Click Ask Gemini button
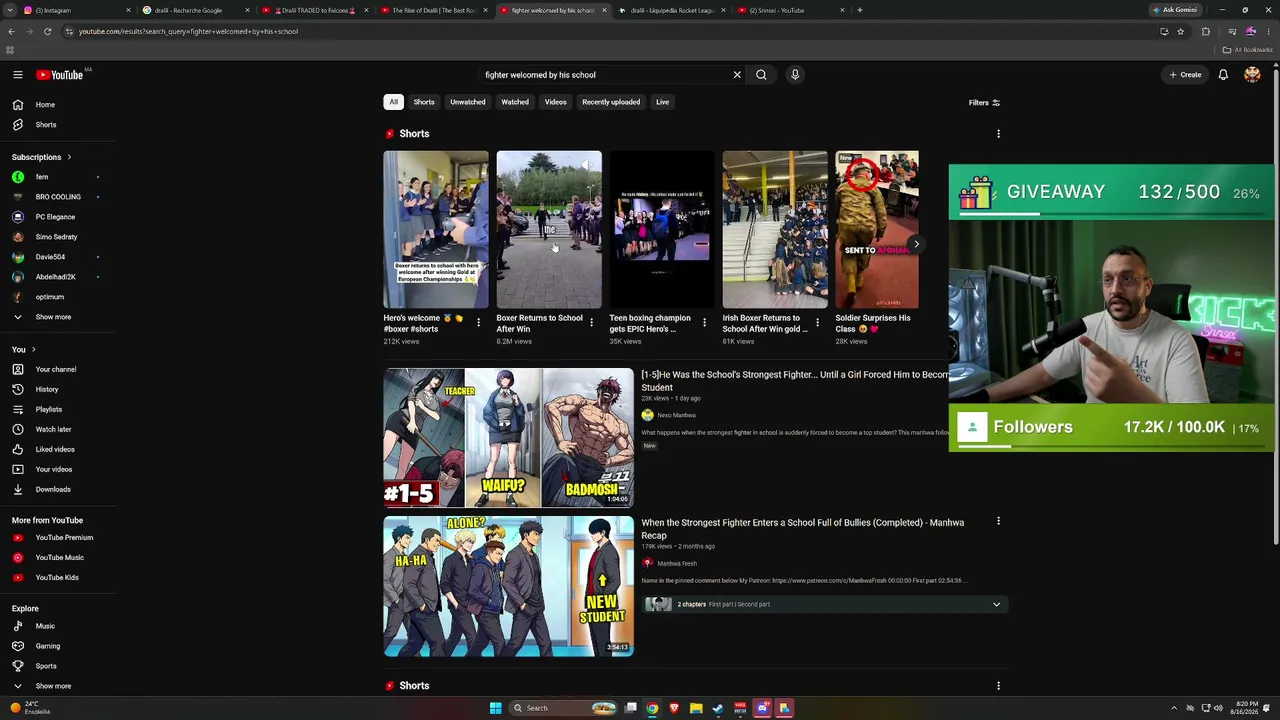 pyautogui.click(x=1175, y=10)
